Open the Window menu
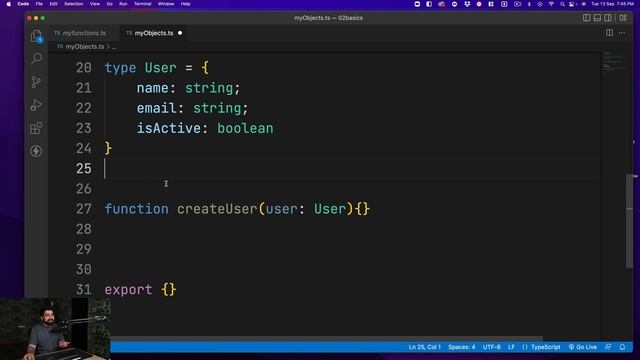This screenshot has width=640, height=360. click(x=166, y=4)
